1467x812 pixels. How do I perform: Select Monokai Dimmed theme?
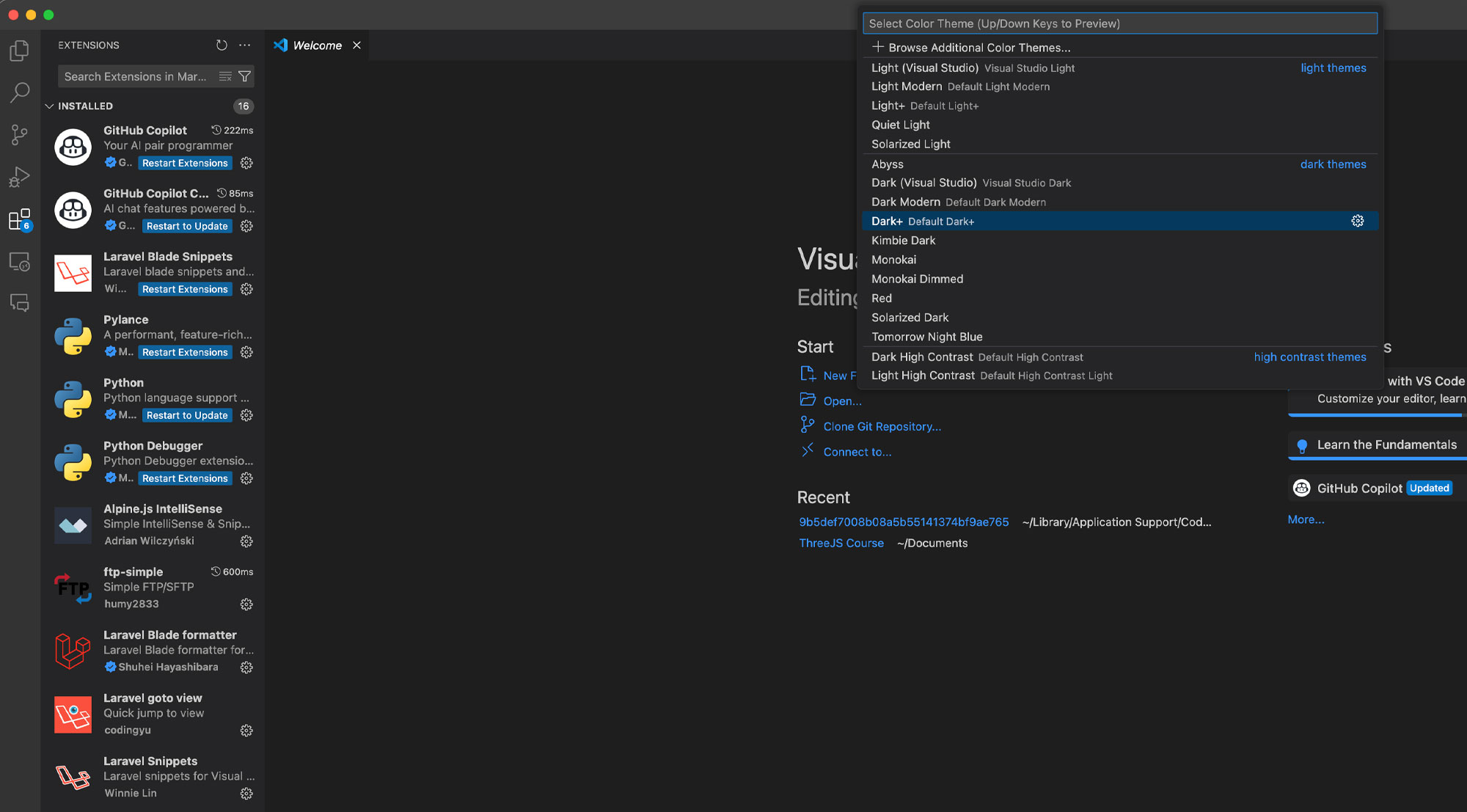(x=1120, y=279)
